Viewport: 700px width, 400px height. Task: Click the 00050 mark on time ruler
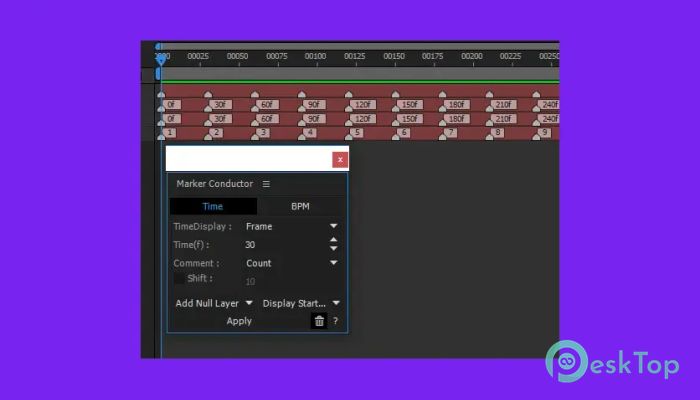(237, 57)
